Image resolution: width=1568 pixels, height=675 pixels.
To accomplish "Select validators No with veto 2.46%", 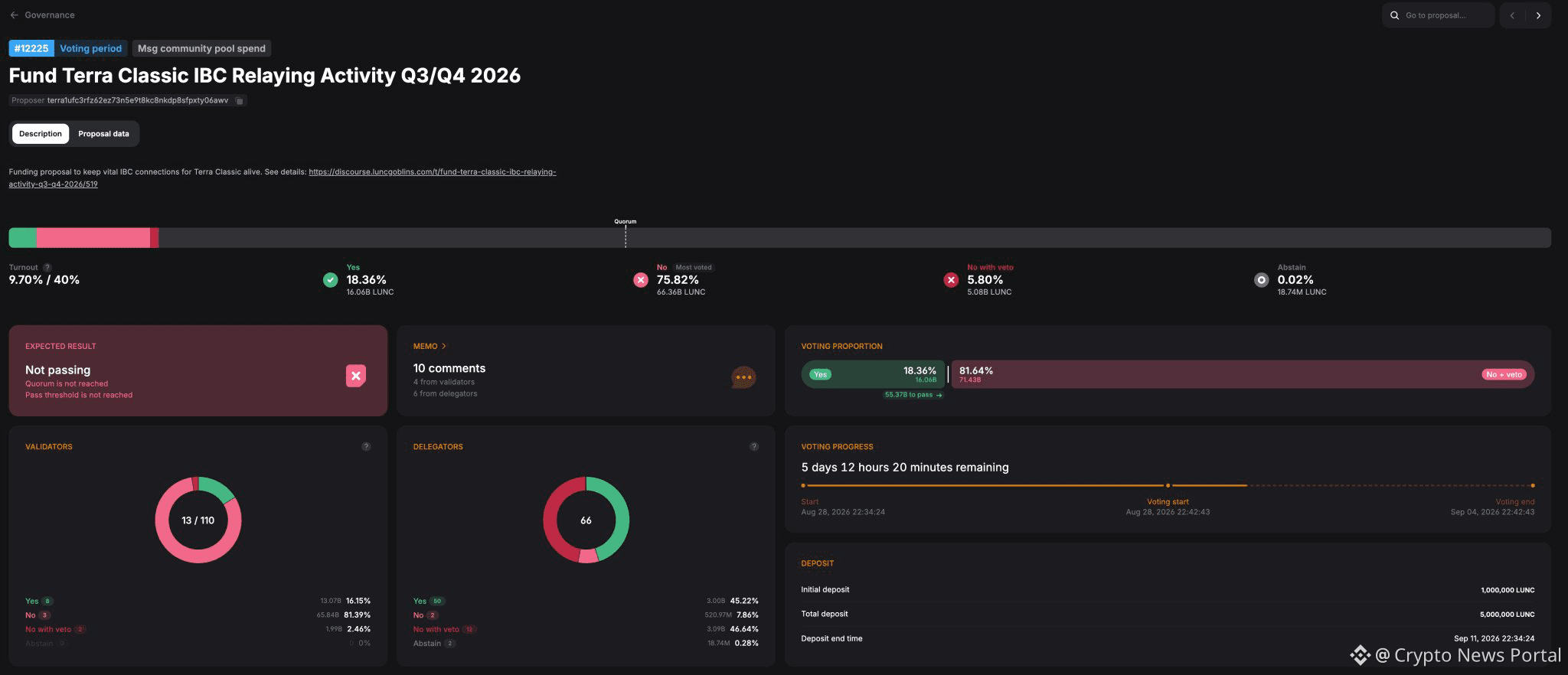I will pos(198,630).
